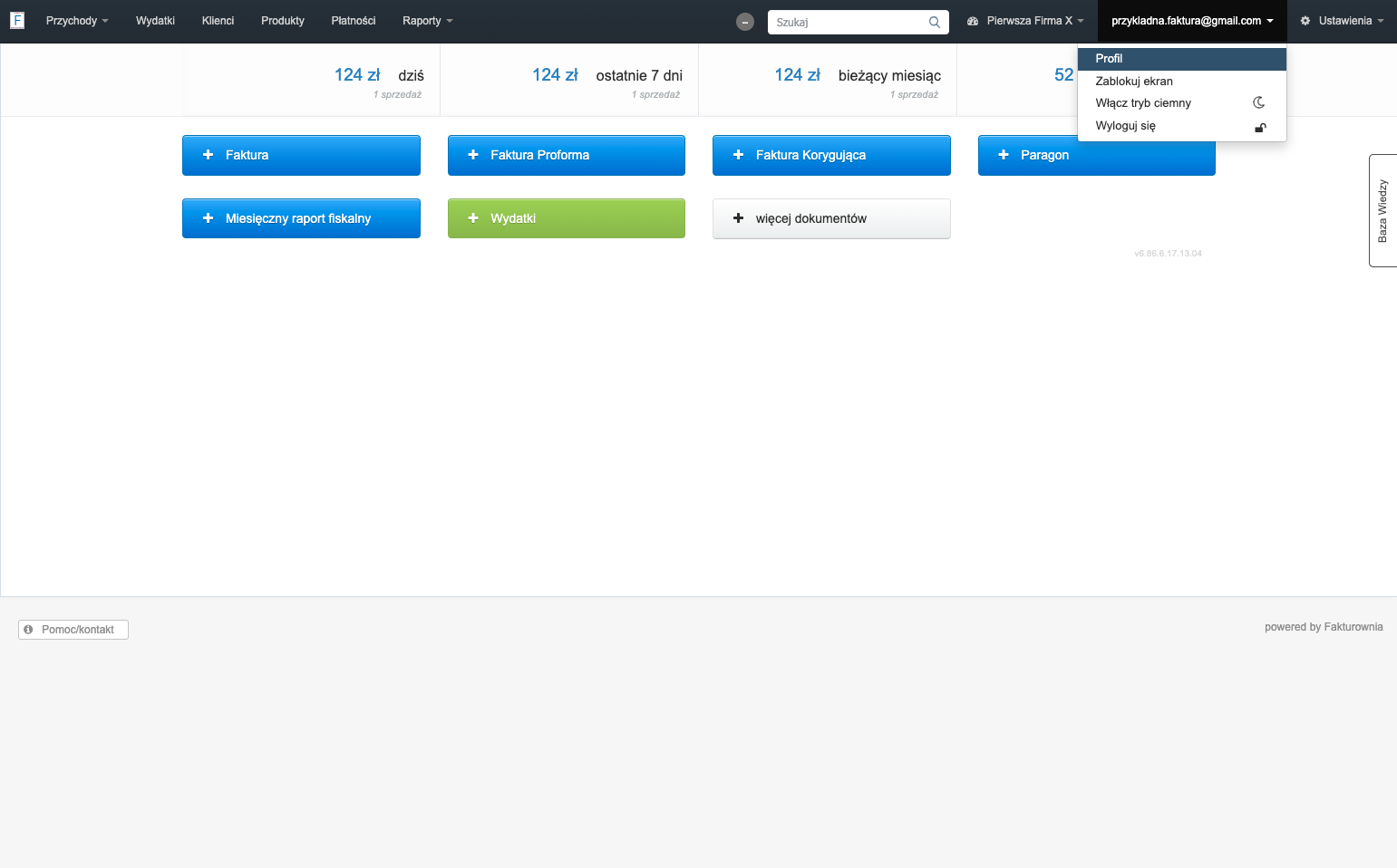1397x868 pixels.
Task: Click the unlock icon next to Wyloguj się
Action: (x=1260, y=127)
